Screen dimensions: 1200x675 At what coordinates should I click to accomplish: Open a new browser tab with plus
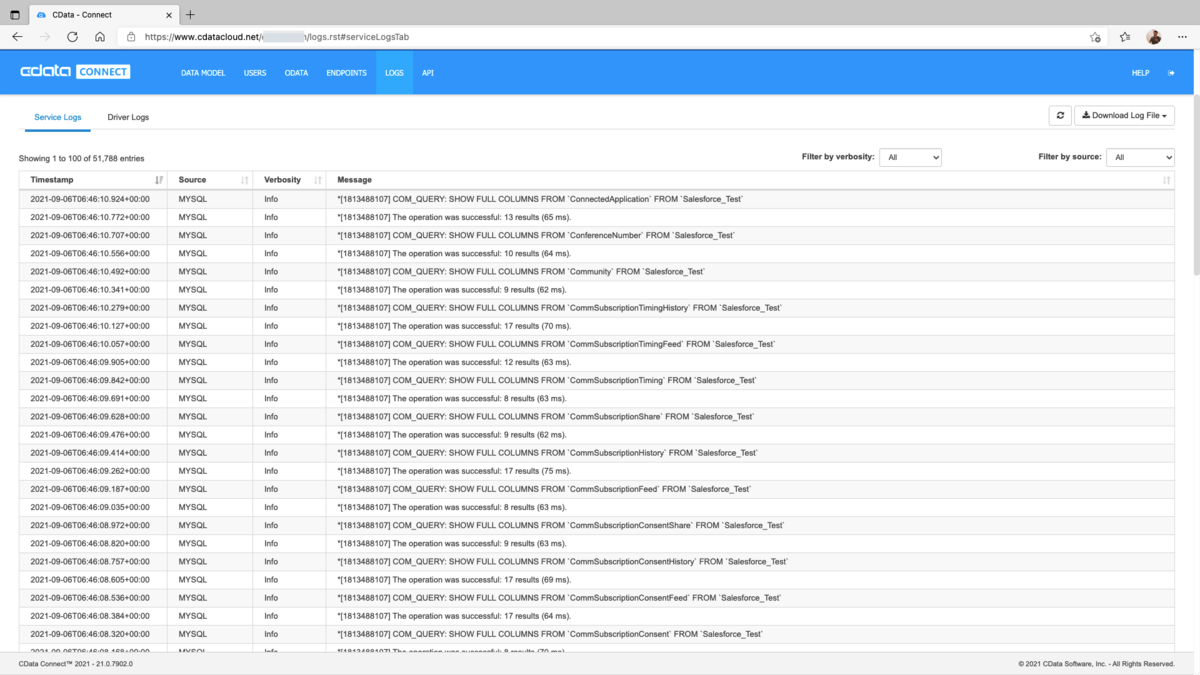[x=190, y=15]
